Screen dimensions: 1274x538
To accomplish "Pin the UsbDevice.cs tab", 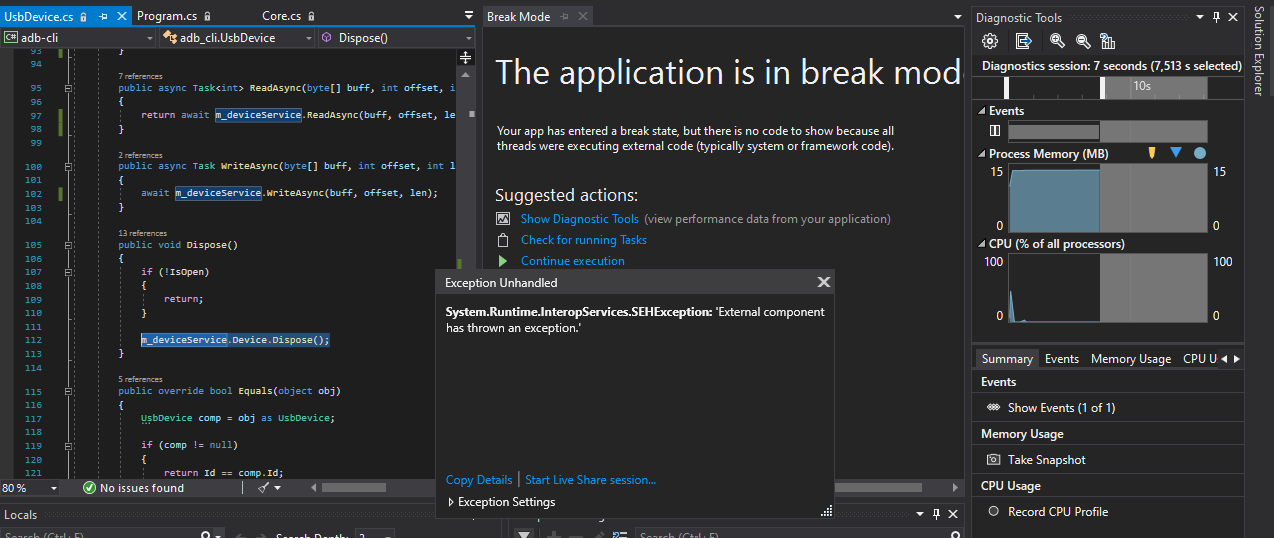I will click(x=104, y=17).
